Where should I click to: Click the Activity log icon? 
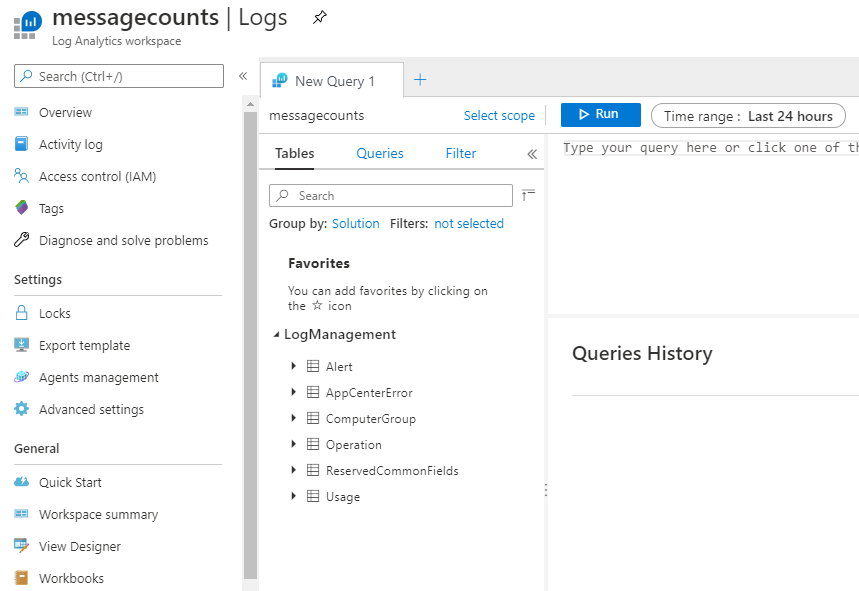pyautogui.click(x=21, y=144)
